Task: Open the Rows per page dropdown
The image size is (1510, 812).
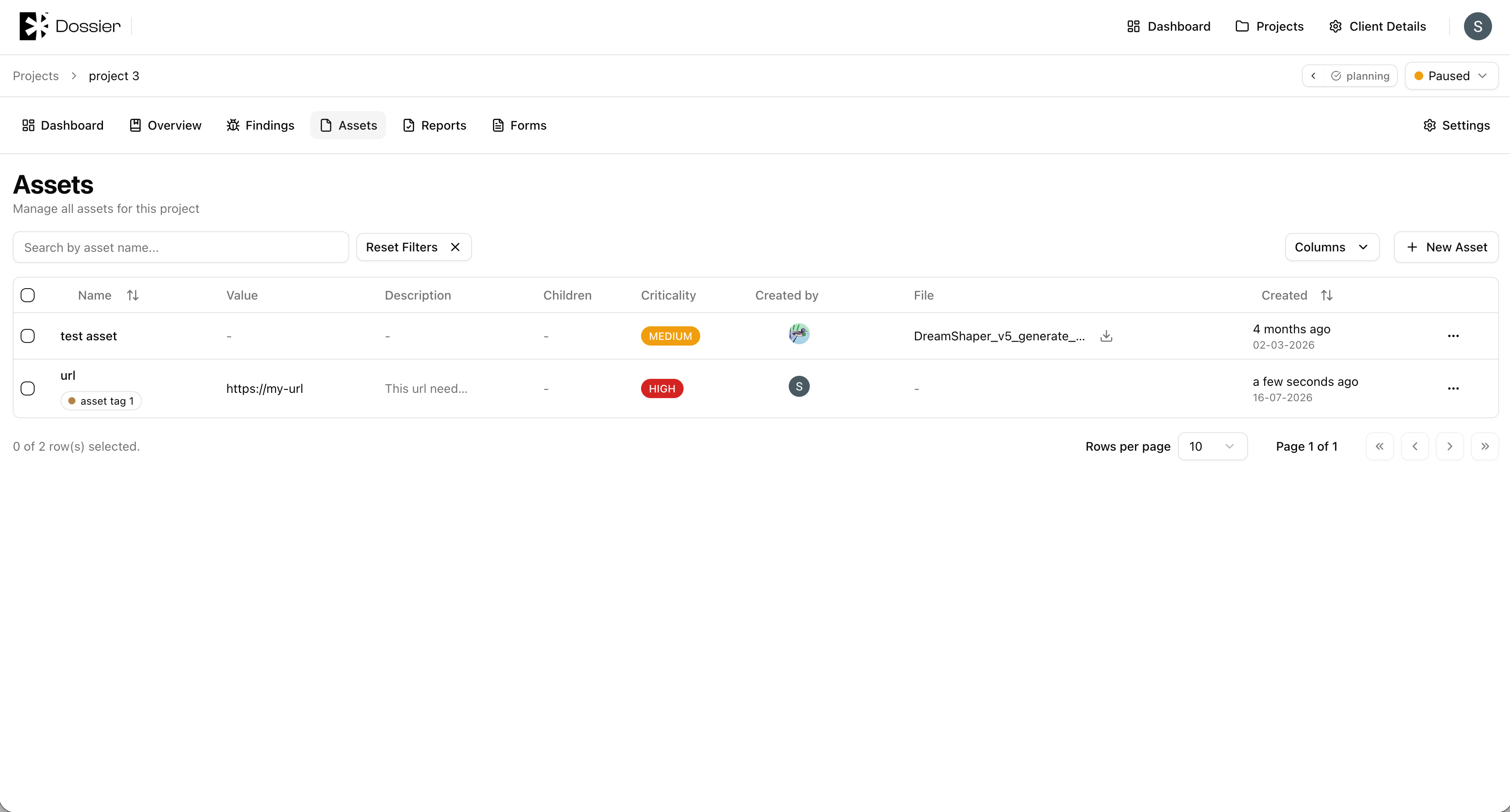Action: pyautogui.click(x=1212, y=446)
